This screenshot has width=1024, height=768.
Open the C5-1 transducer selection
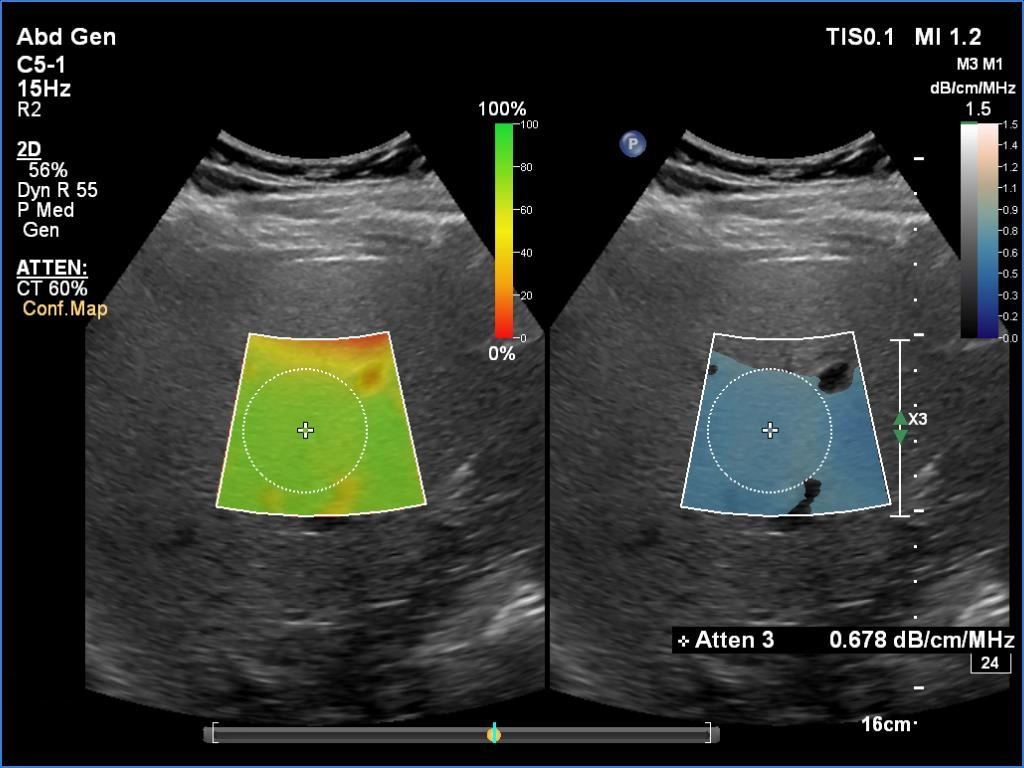[42, 65]
